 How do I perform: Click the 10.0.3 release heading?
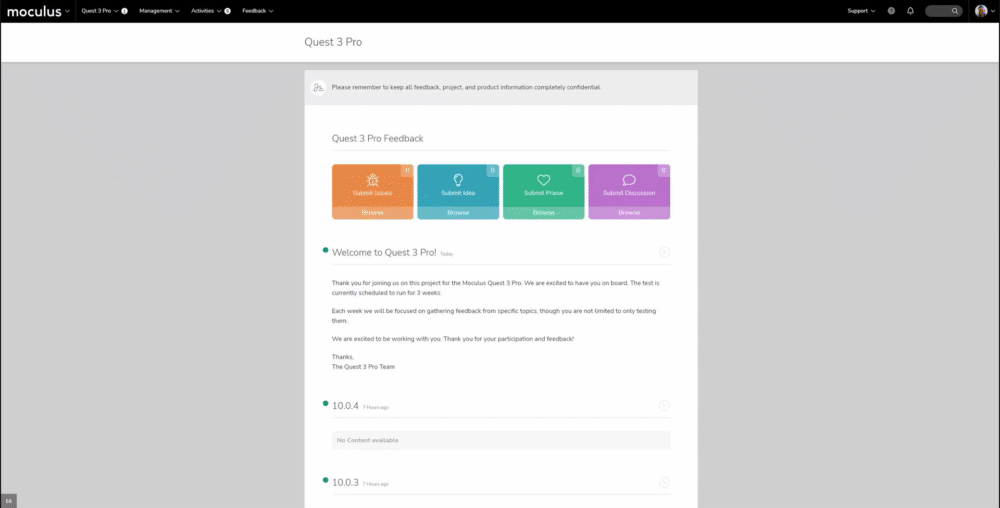345,483
